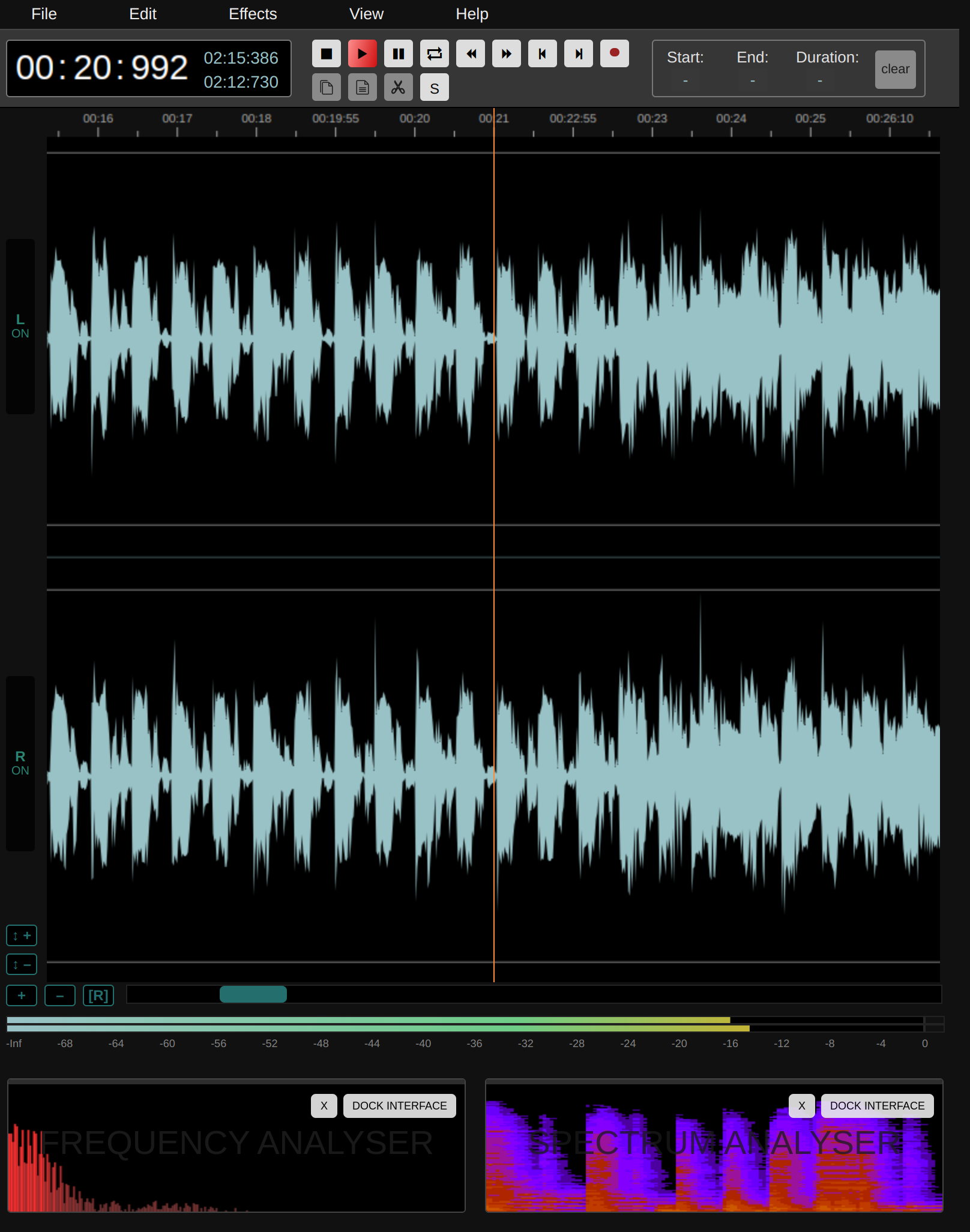Click the current time display 00:20:992
This screenshot has width=970, height=1232.
(x=102, y=67)
